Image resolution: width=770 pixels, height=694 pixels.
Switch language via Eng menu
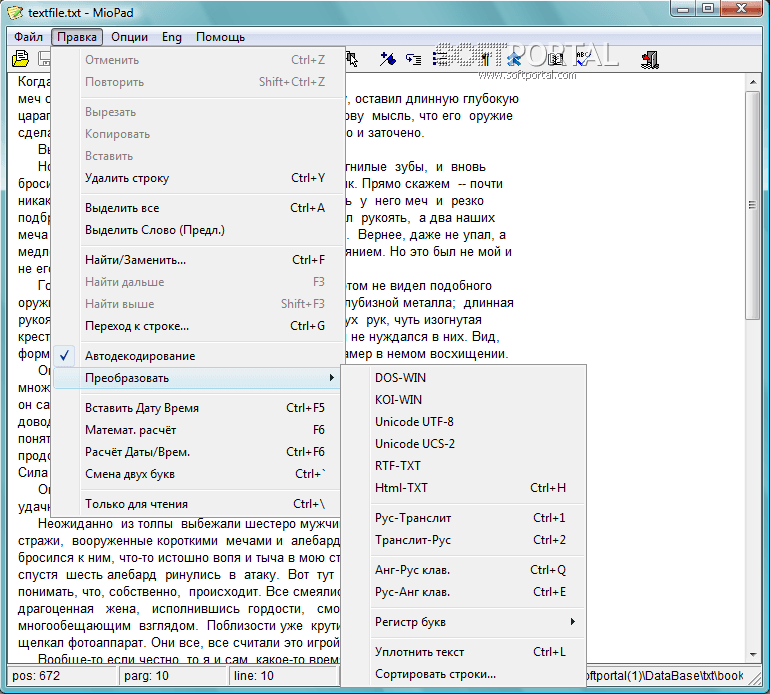pos(172,37)
